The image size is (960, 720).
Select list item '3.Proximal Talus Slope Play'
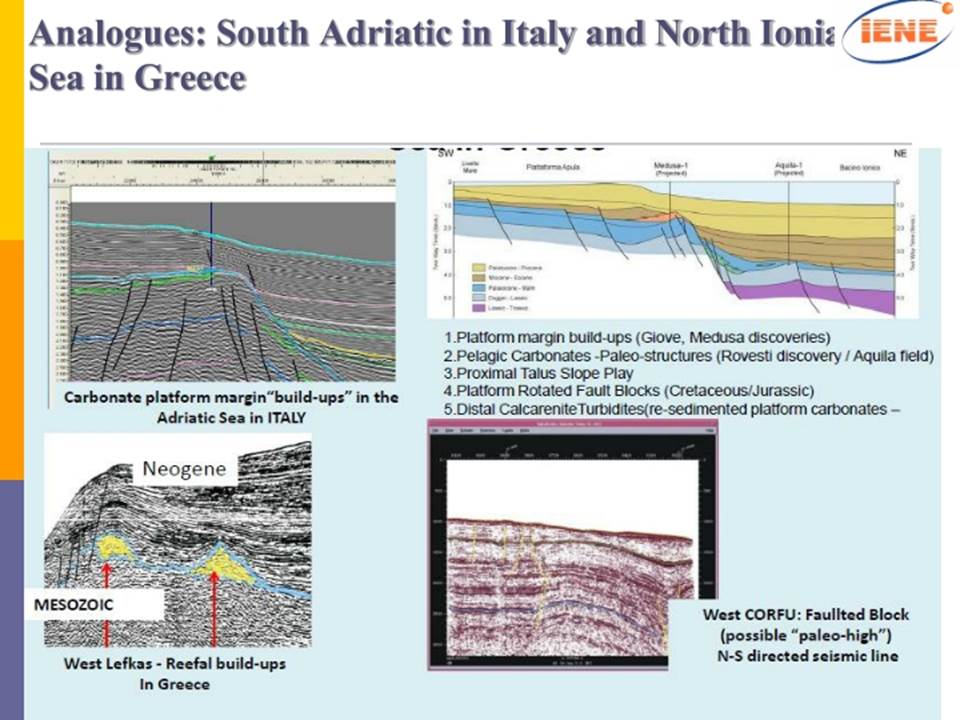coord(538,373)
